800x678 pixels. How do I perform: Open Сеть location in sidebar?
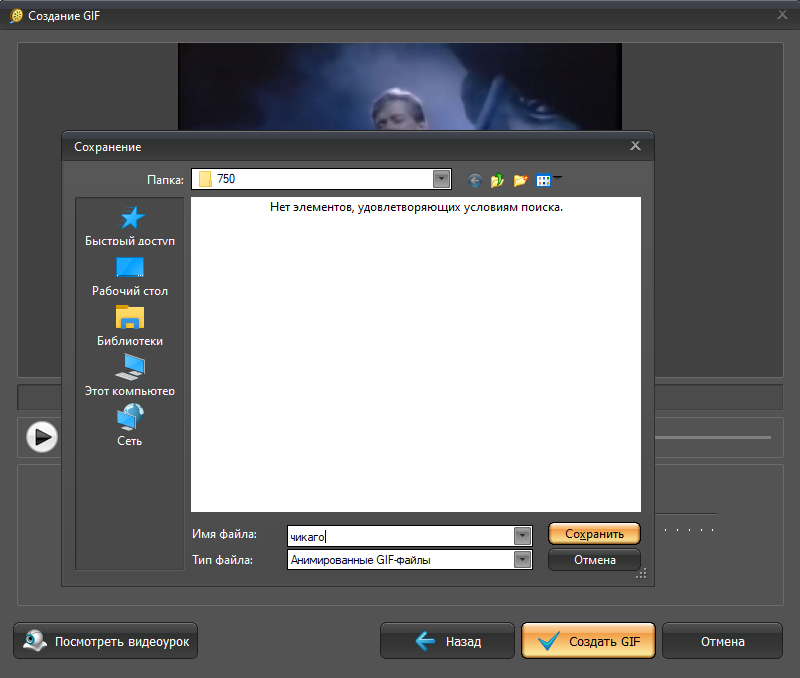(x=130, y=426)
